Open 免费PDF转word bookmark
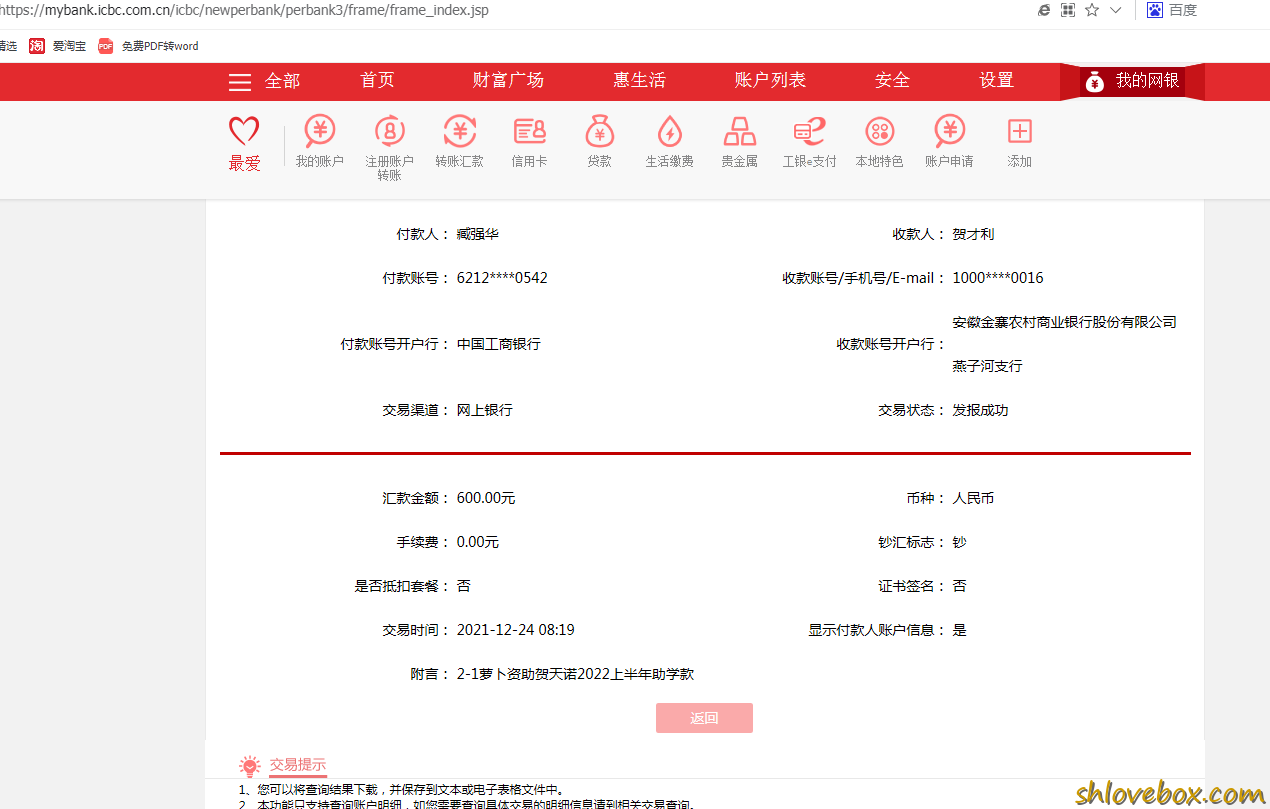 click(149, 46)
